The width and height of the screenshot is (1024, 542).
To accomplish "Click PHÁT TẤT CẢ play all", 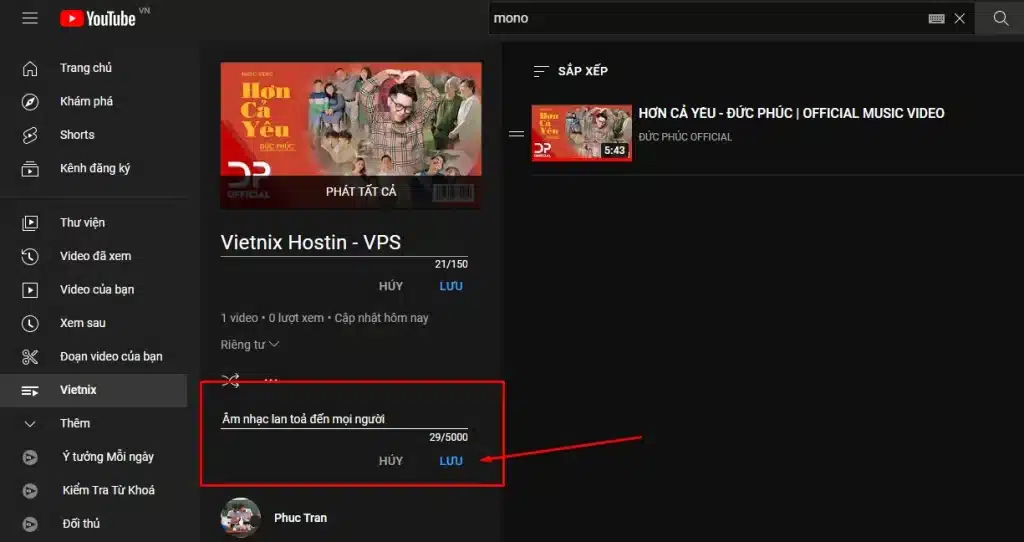I will click(x=361, y=191).
